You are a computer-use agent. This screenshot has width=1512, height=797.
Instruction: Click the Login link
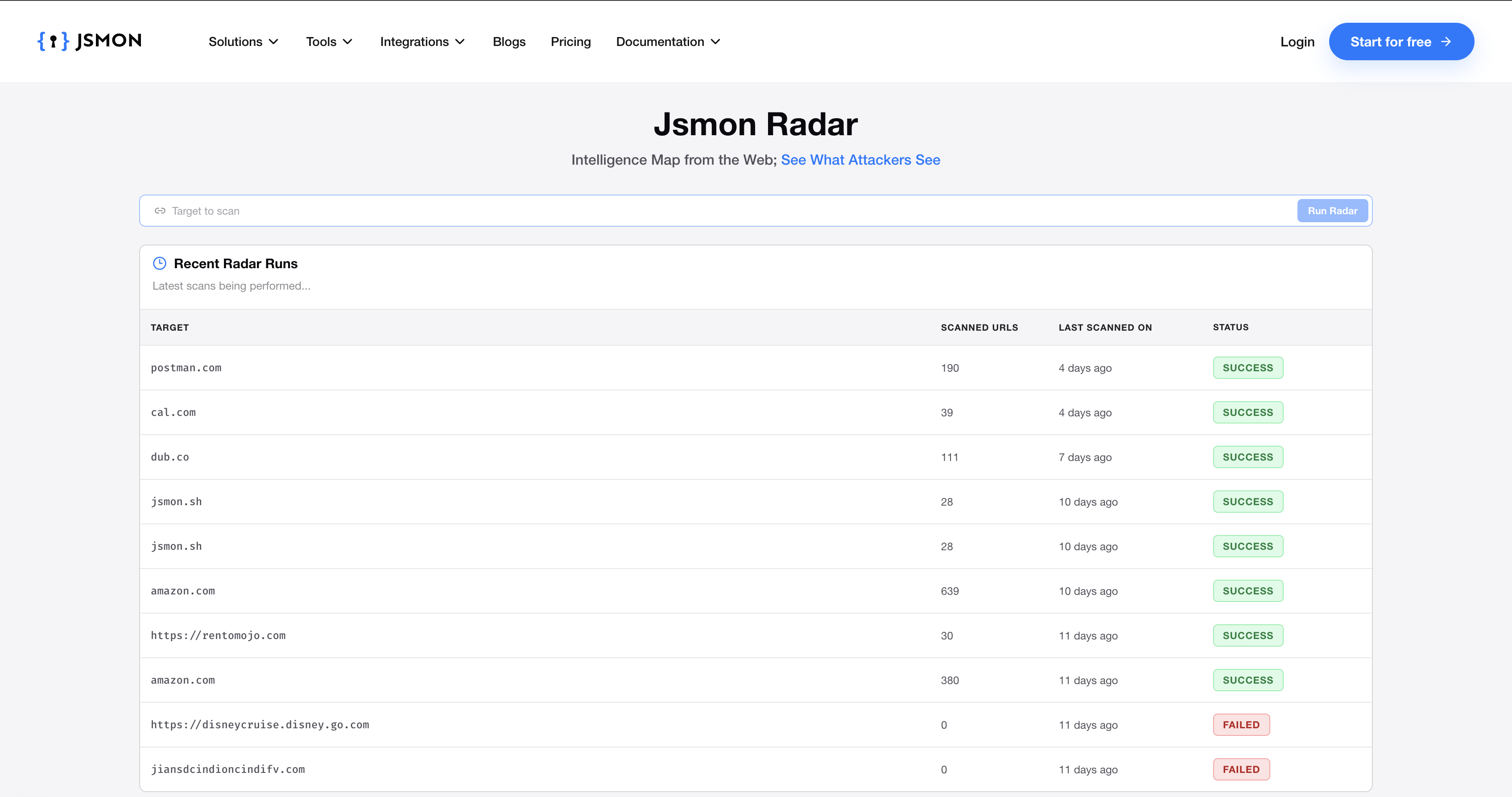(x=1297, y=42)
